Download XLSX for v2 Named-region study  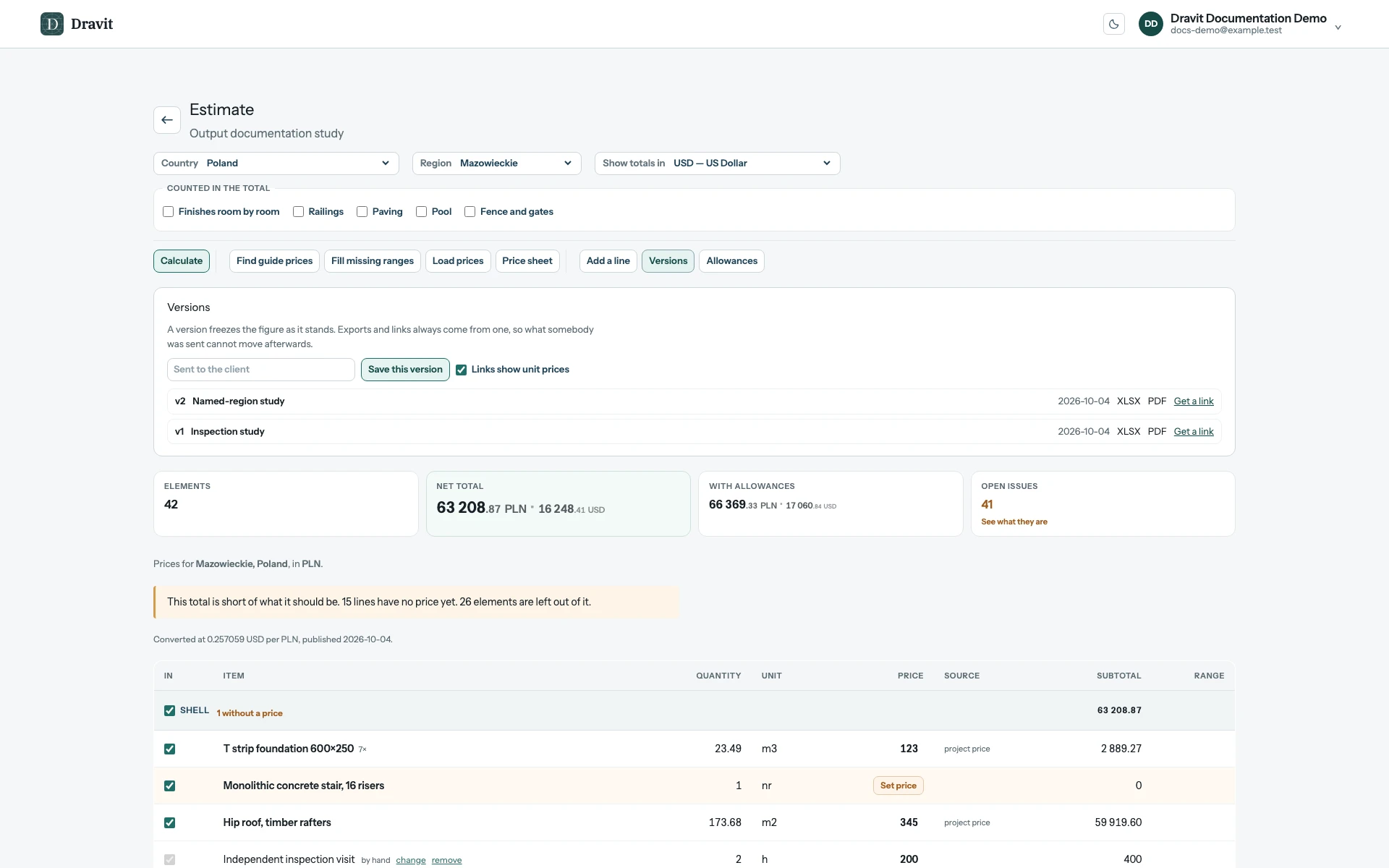1129,401
